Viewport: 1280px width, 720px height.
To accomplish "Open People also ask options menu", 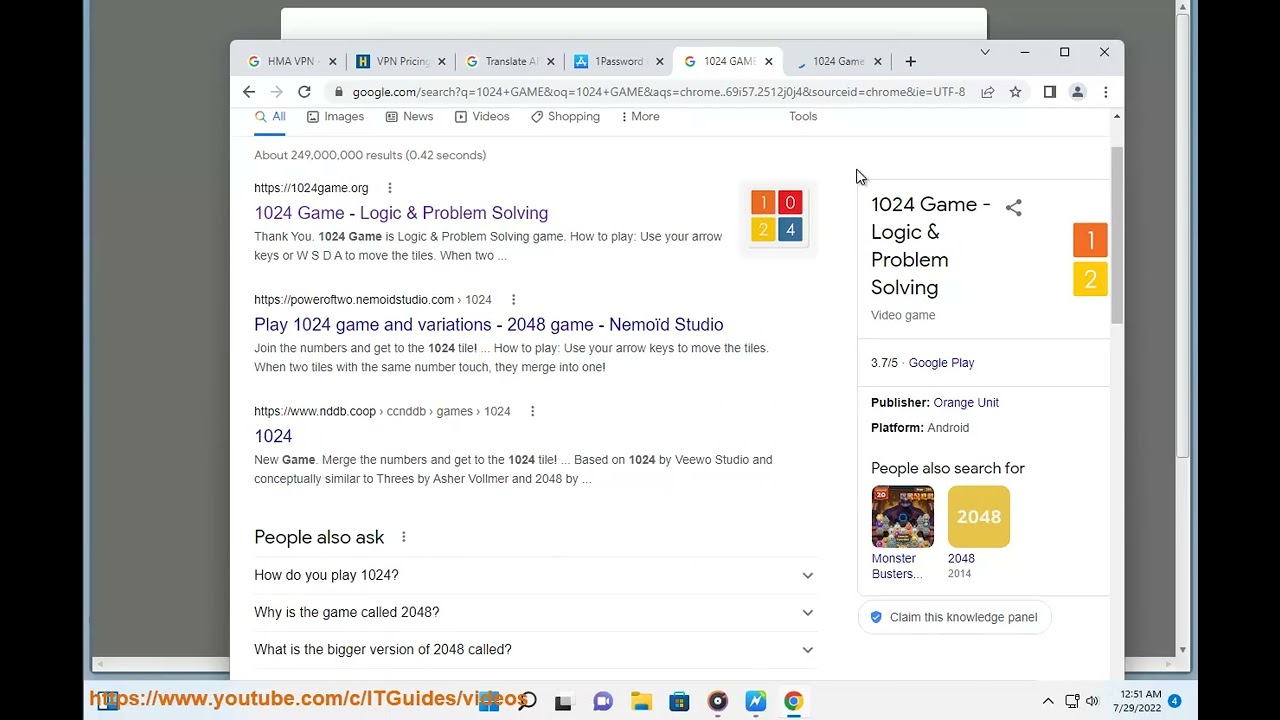I will tap(404, 538).
